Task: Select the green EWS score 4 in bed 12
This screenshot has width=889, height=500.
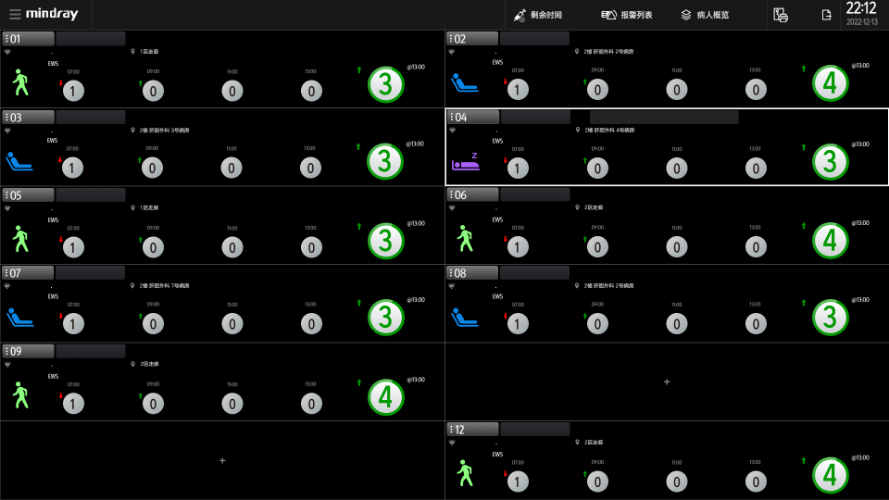Action: [830, 474]
